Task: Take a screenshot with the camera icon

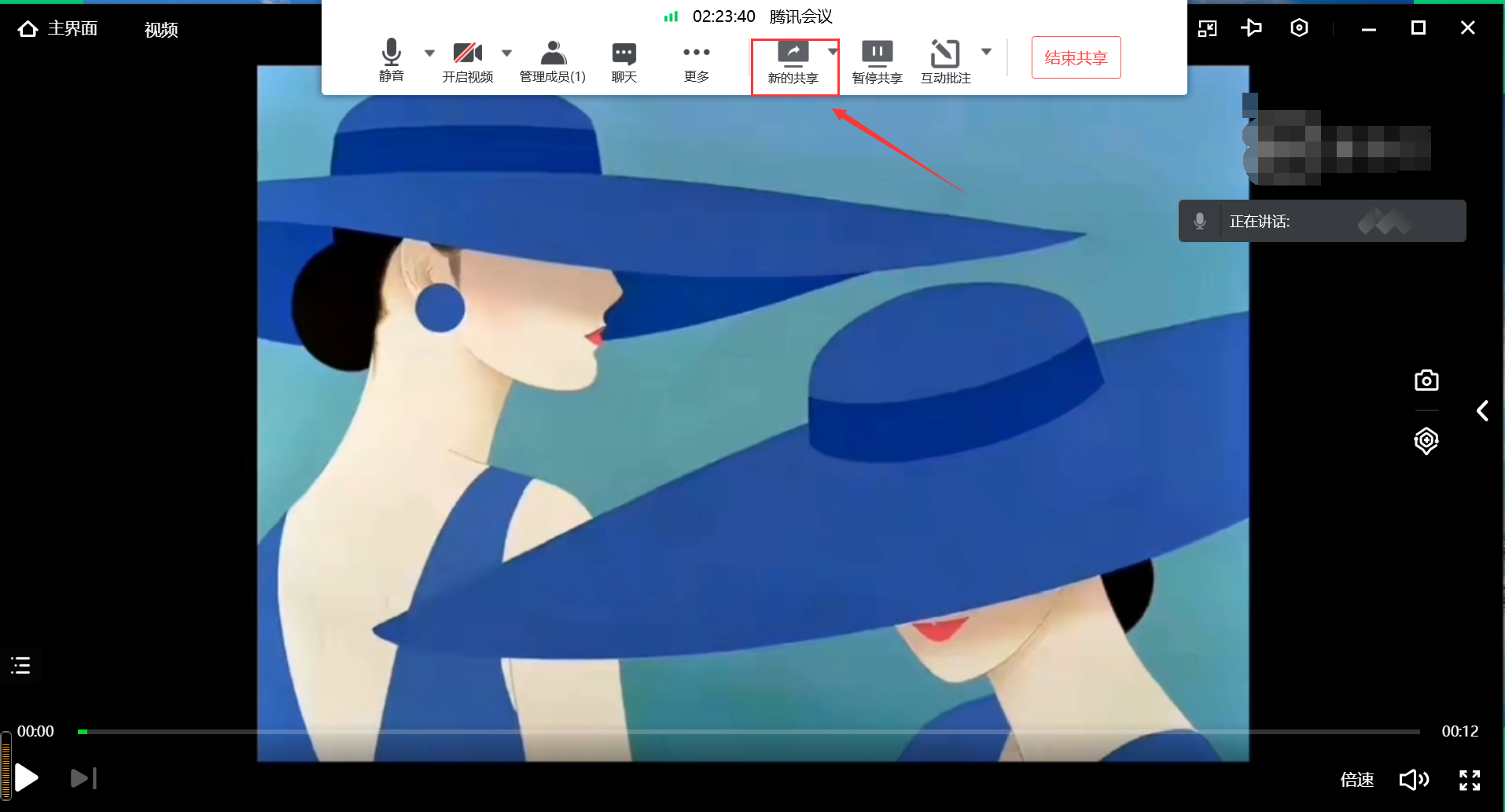Action: 1426,380
